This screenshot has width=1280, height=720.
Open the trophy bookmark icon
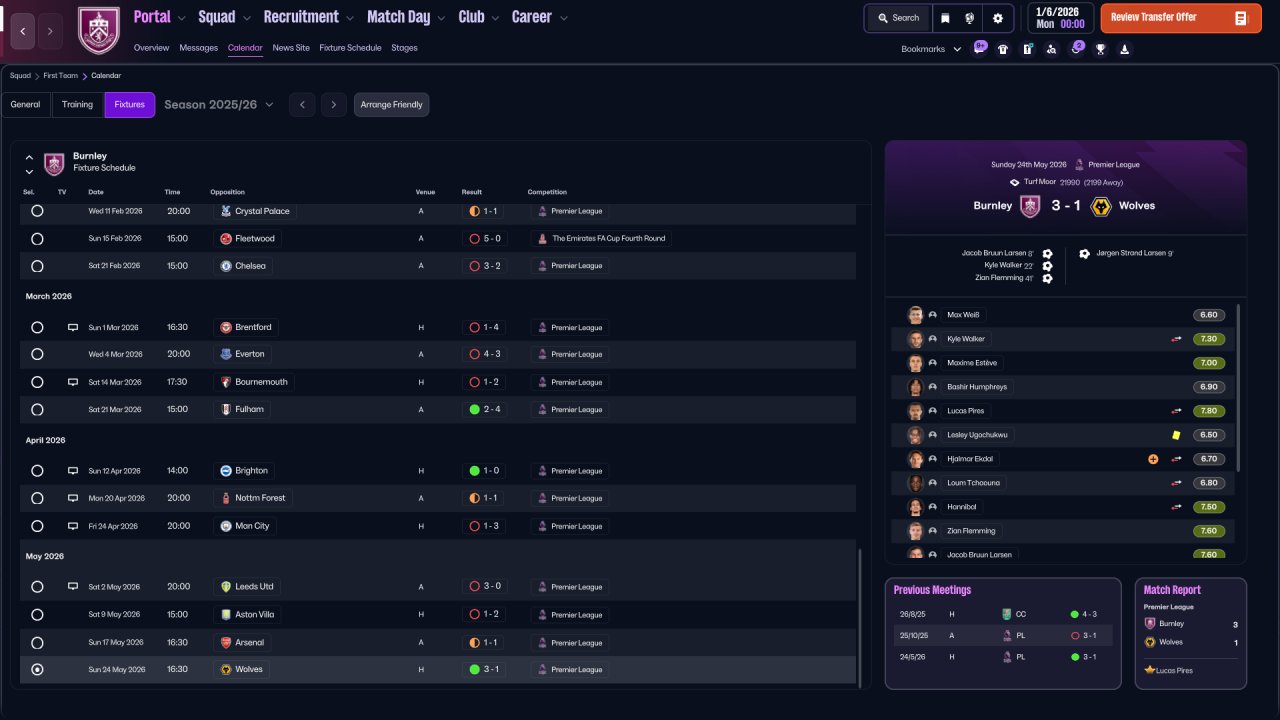(x=1100, y=49)
